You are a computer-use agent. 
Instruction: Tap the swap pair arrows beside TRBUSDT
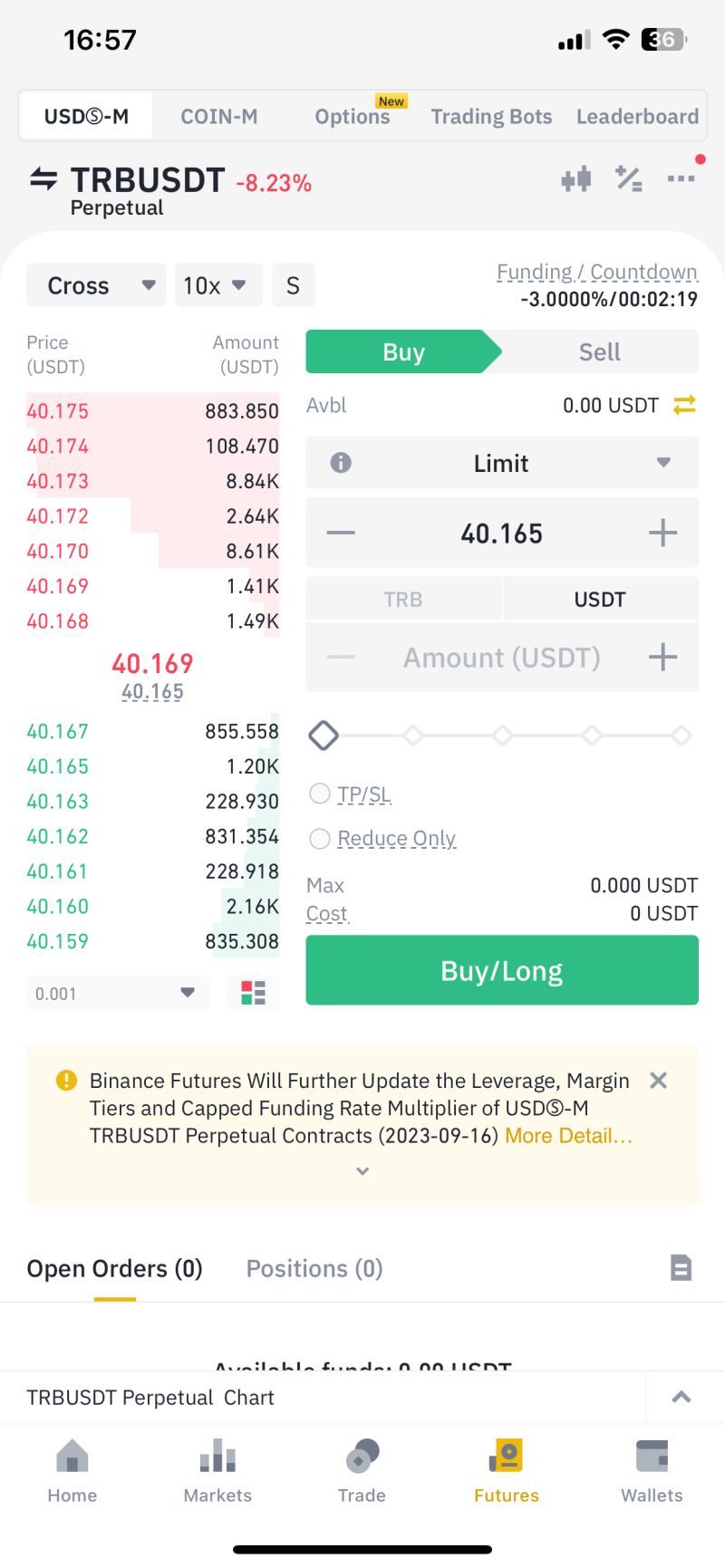[43, 179]
